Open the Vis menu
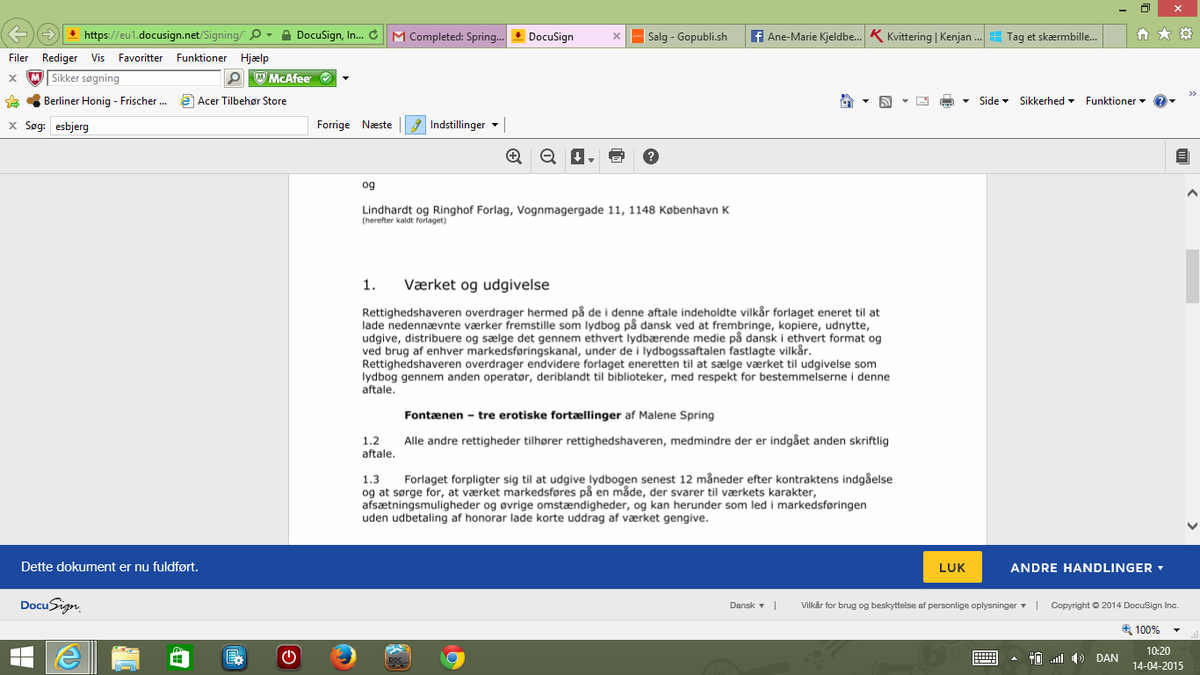Viewport: 1200px width, 675px height. (x=98, y=58)
